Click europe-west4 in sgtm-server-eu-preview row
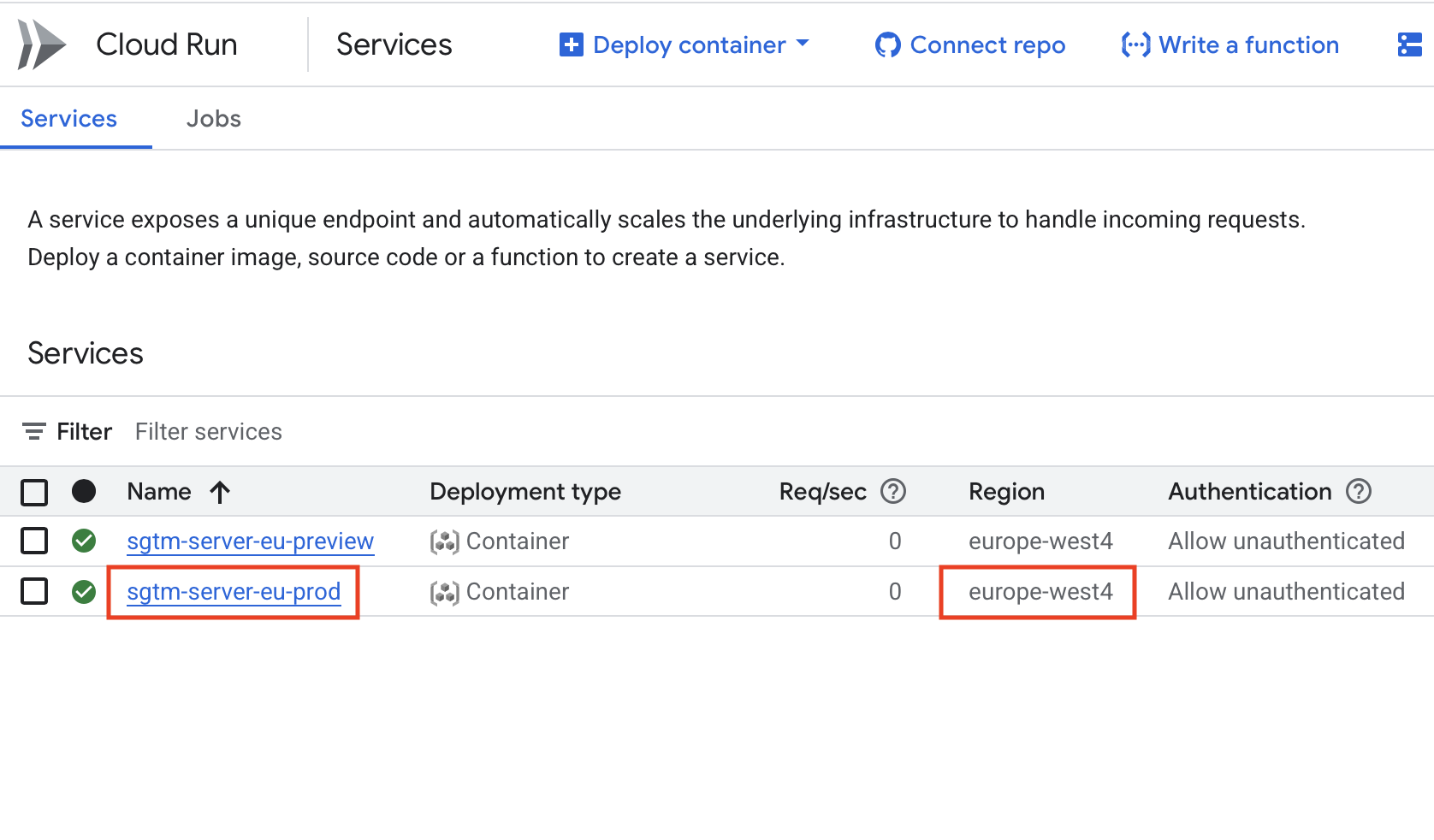1434x840 pixels. 1040,541
